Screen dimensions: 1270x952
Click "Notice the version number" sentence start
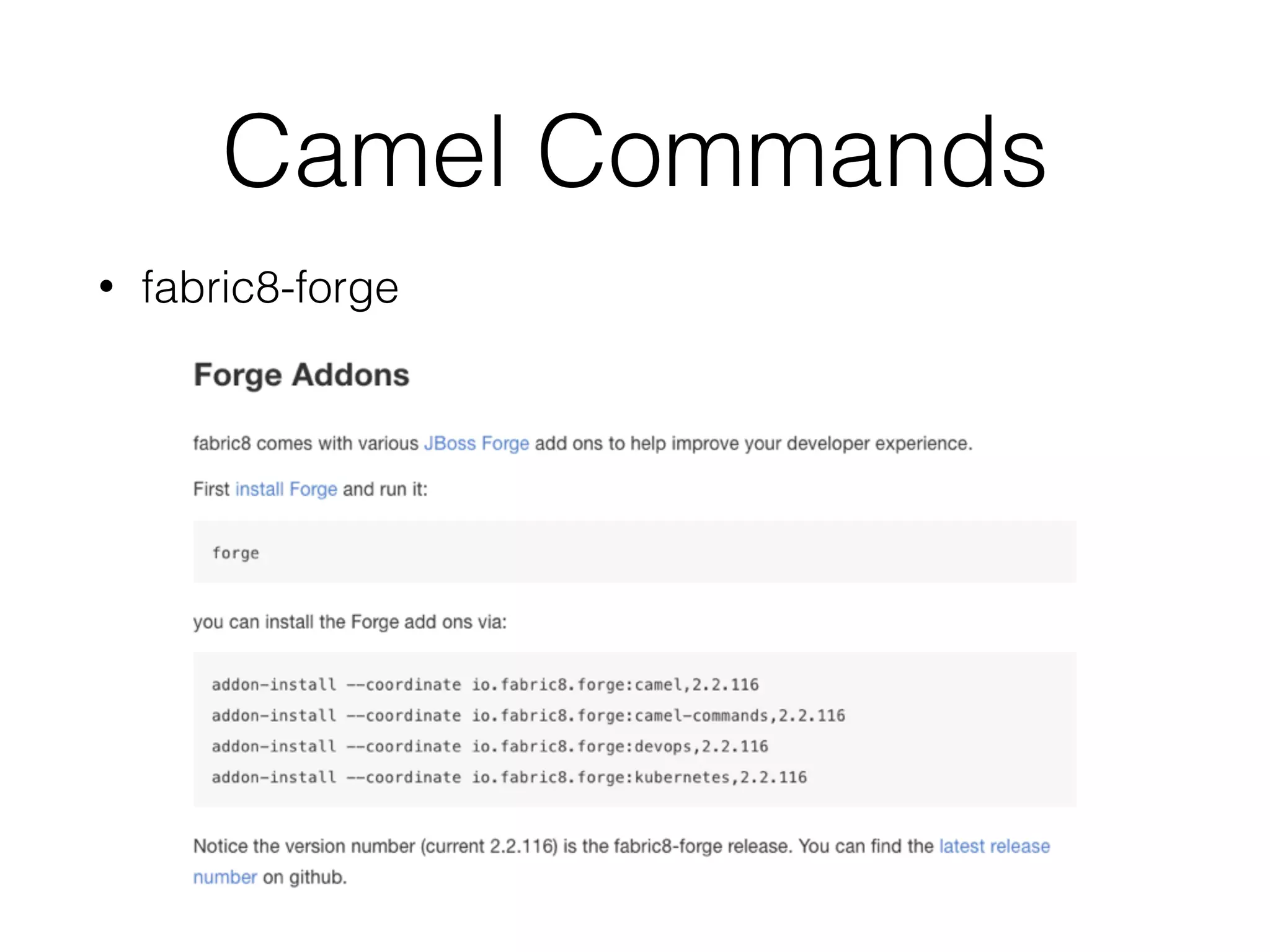coord(304,847)
